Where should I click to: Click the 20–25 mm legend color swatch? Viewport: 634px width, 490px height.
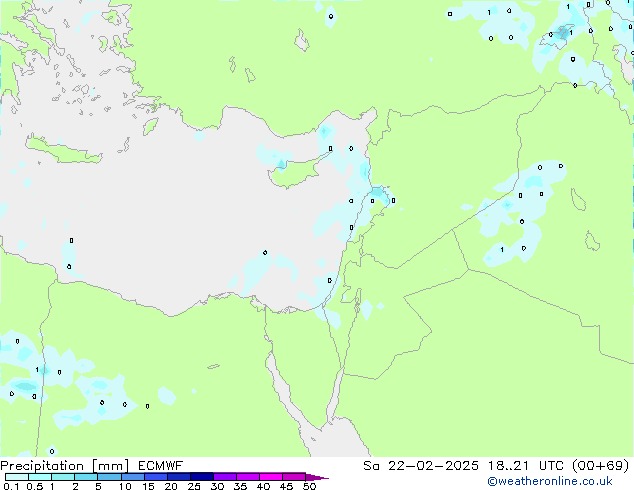tap(178, 477)
